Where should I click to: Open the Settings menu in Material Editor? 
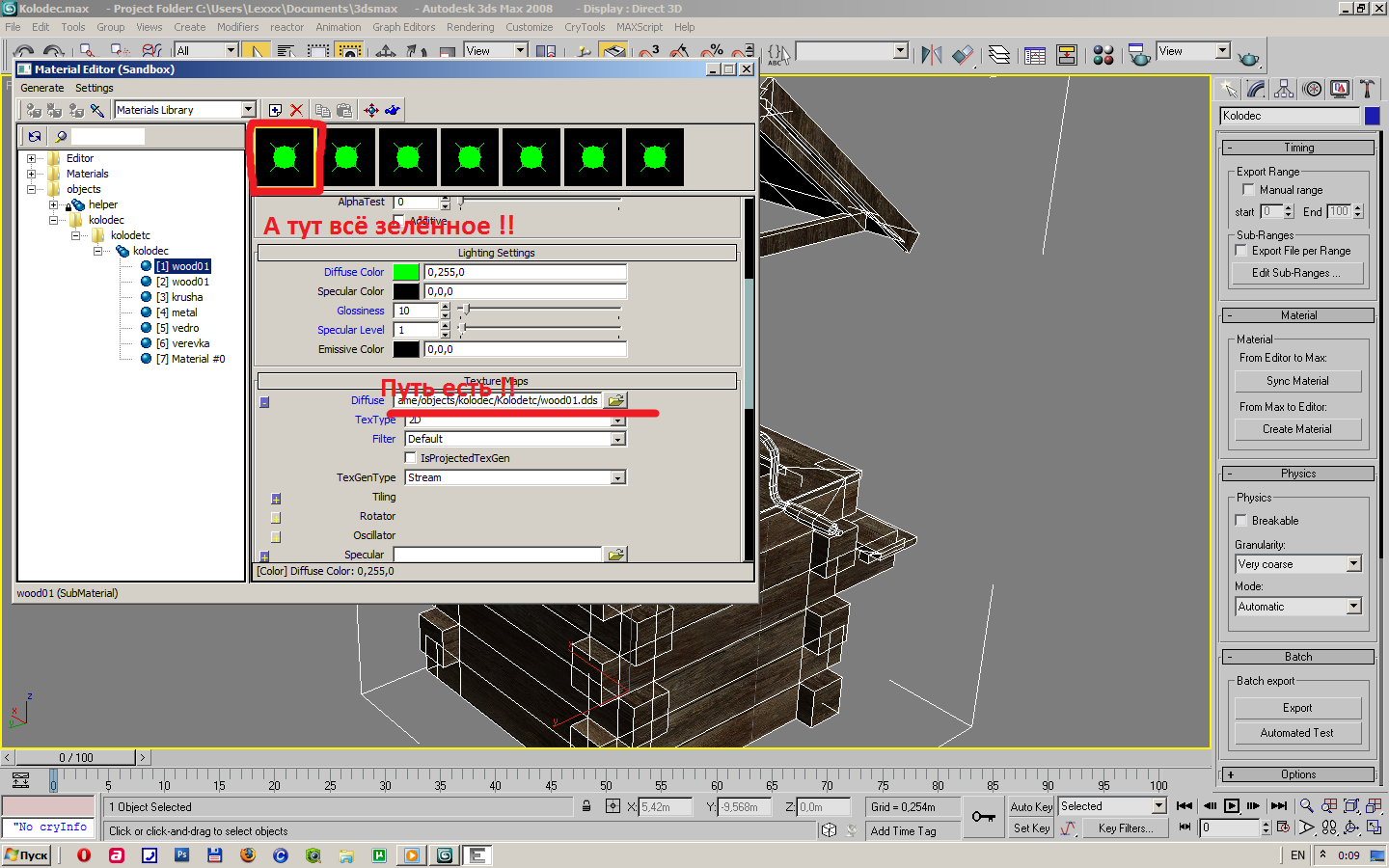click(94, 88)
